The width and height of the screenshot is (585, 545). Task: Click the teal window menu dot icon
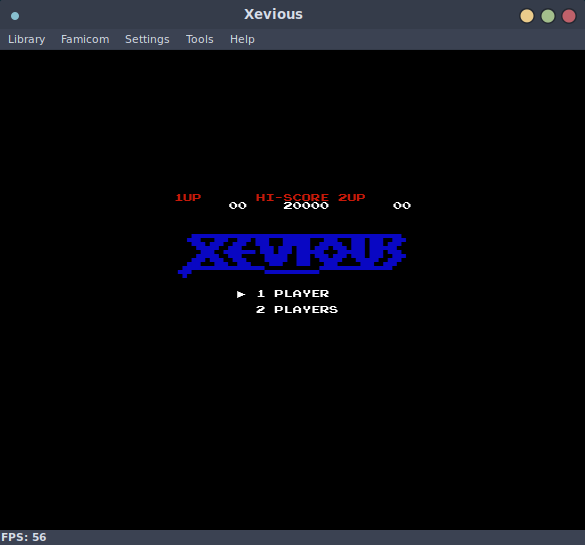click(x=15, y=16)
